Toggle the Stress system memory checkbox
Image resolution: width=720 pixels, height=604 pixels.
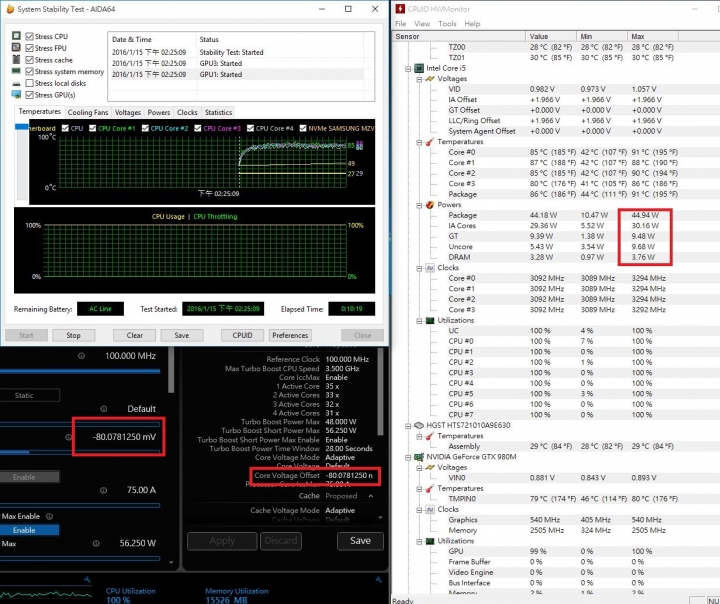click(30, 71)
